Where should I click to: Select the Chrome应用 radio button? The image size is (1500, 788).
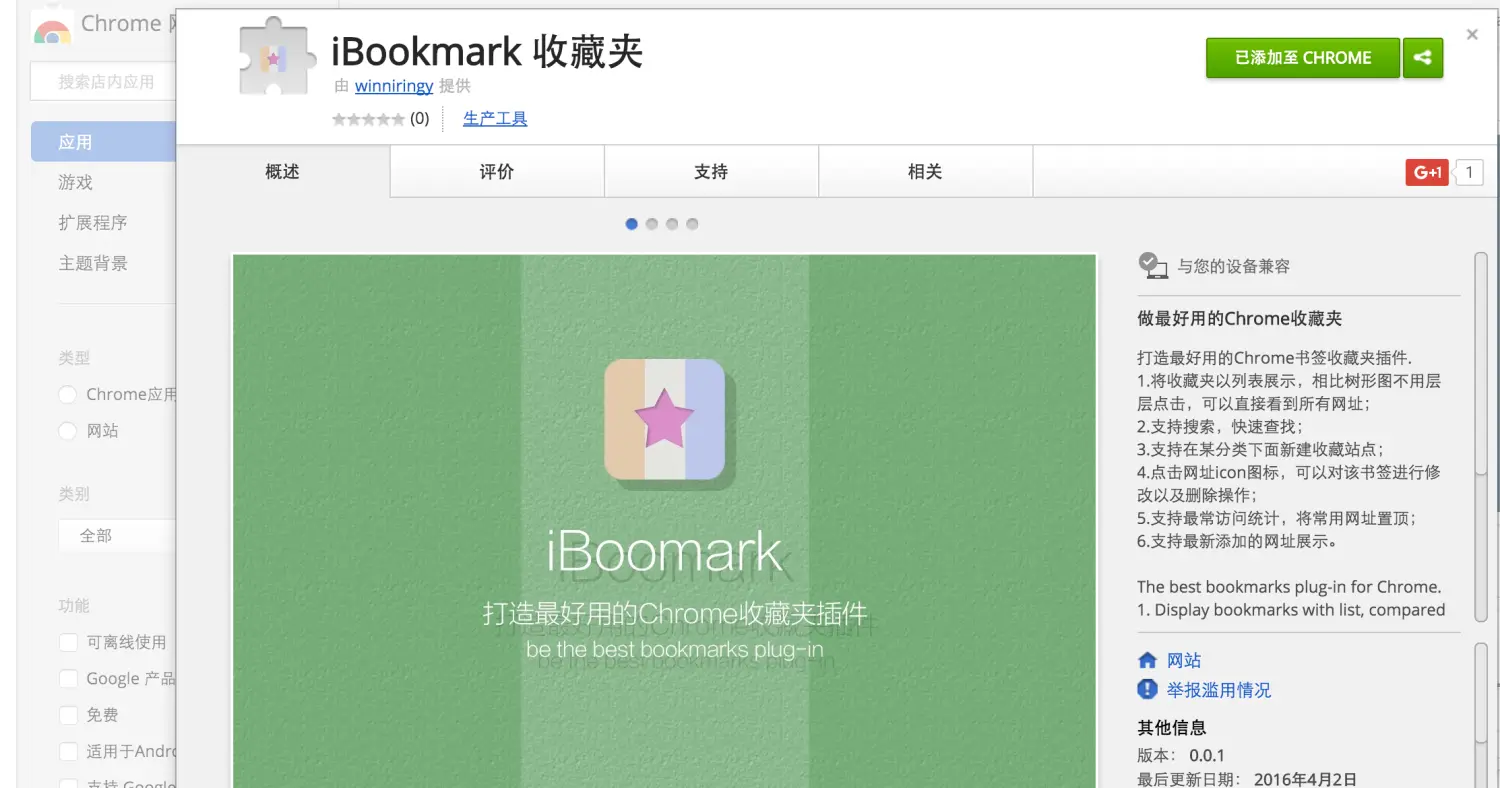(68, 394)
